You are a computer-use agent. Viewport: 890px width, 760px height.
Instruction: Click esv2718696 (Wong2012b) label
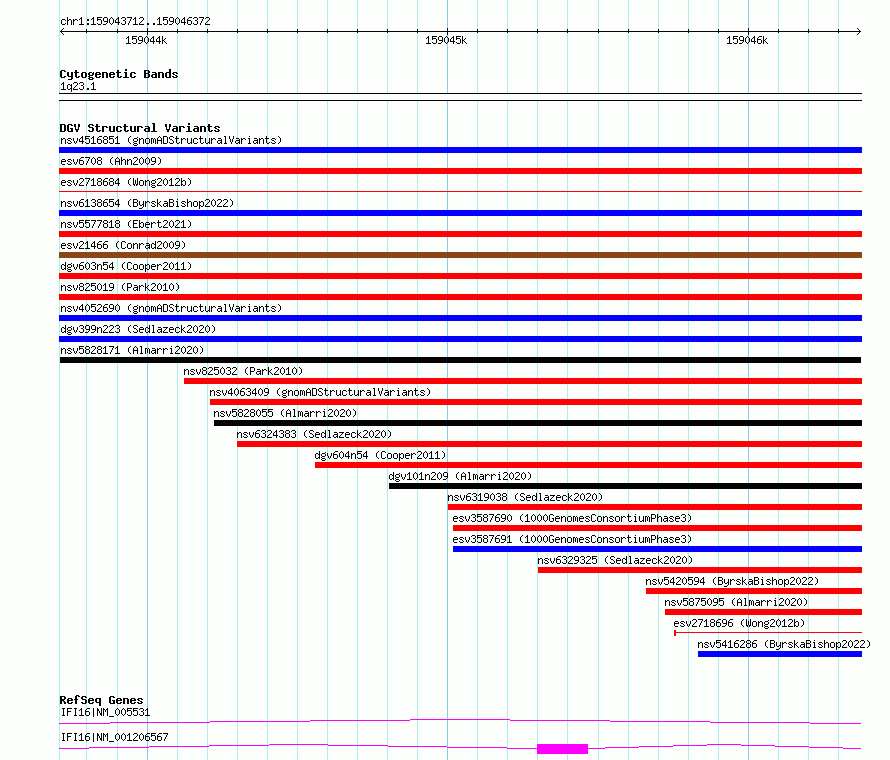pos(739,623)
